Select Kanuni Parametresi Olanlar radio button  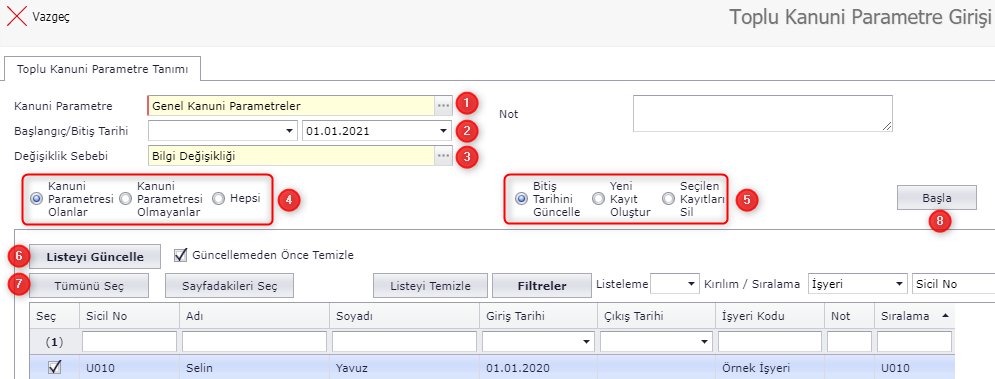click(x=36, y=199)
